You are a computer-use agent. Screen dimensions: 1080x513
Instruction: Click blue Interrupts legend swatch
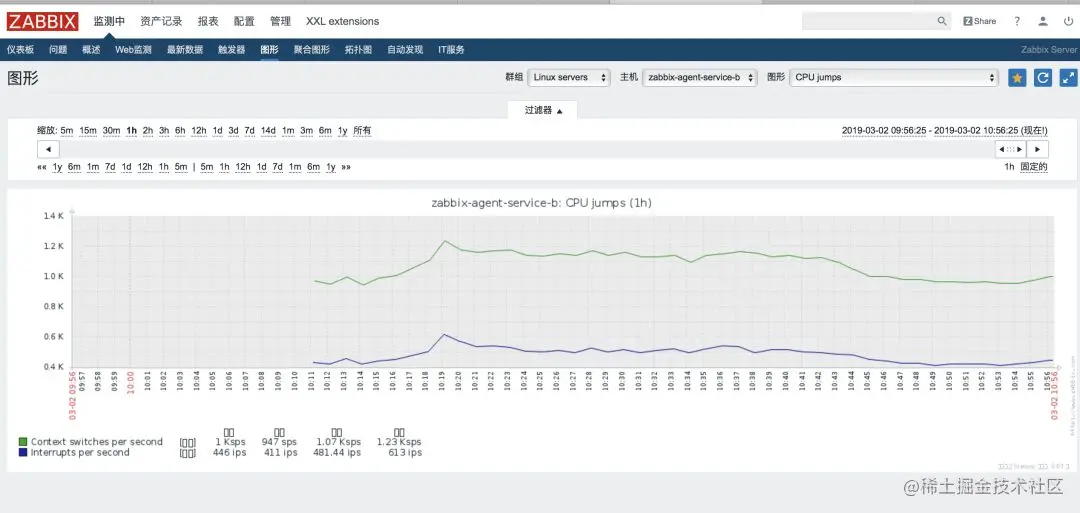(x=23, y=453)
